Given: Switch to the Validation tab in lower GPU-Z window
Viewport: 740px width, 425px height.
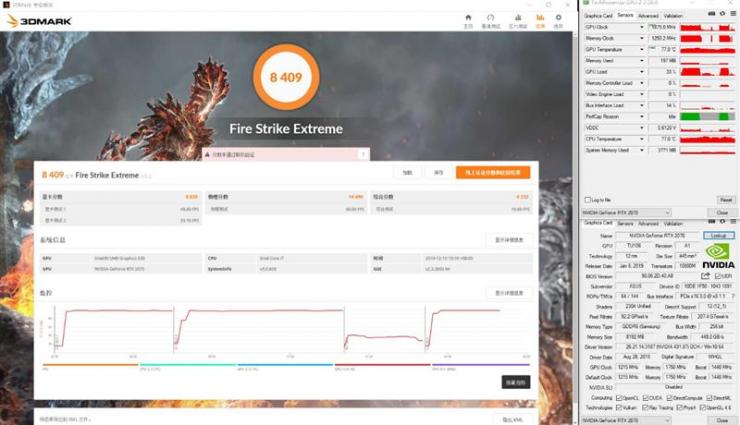Looking at the screenshot, I should point(674,225).
